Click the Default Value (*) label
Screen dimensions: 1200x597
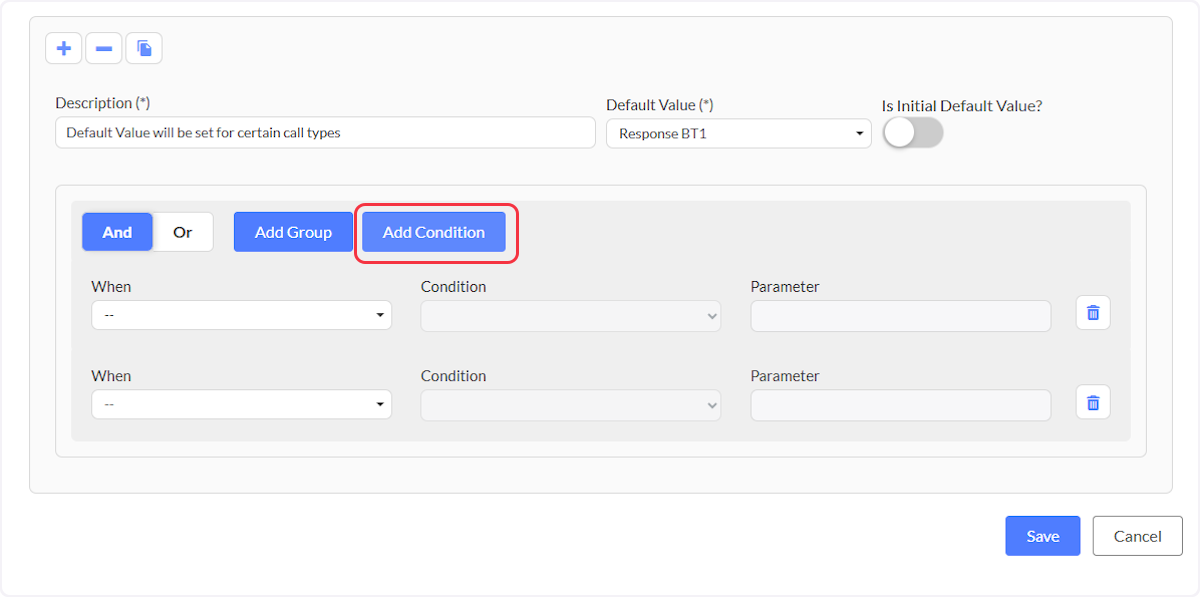[660, 105]
